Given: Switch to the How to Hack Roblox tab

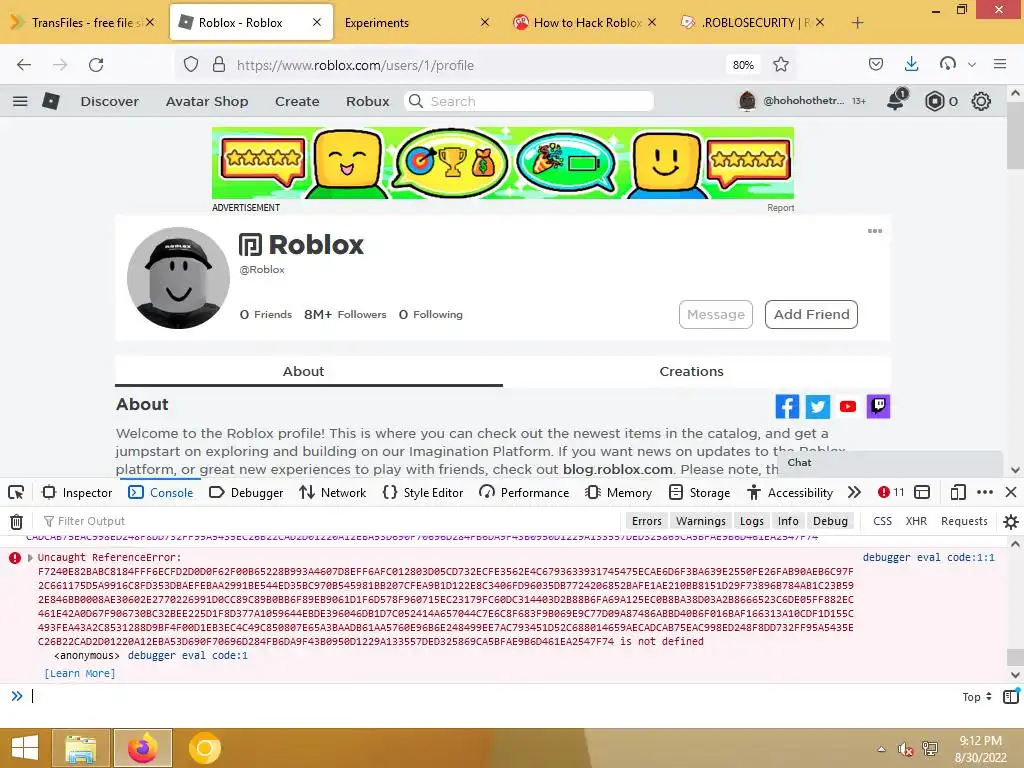Looking at the screenshot, I should [584, 22].
